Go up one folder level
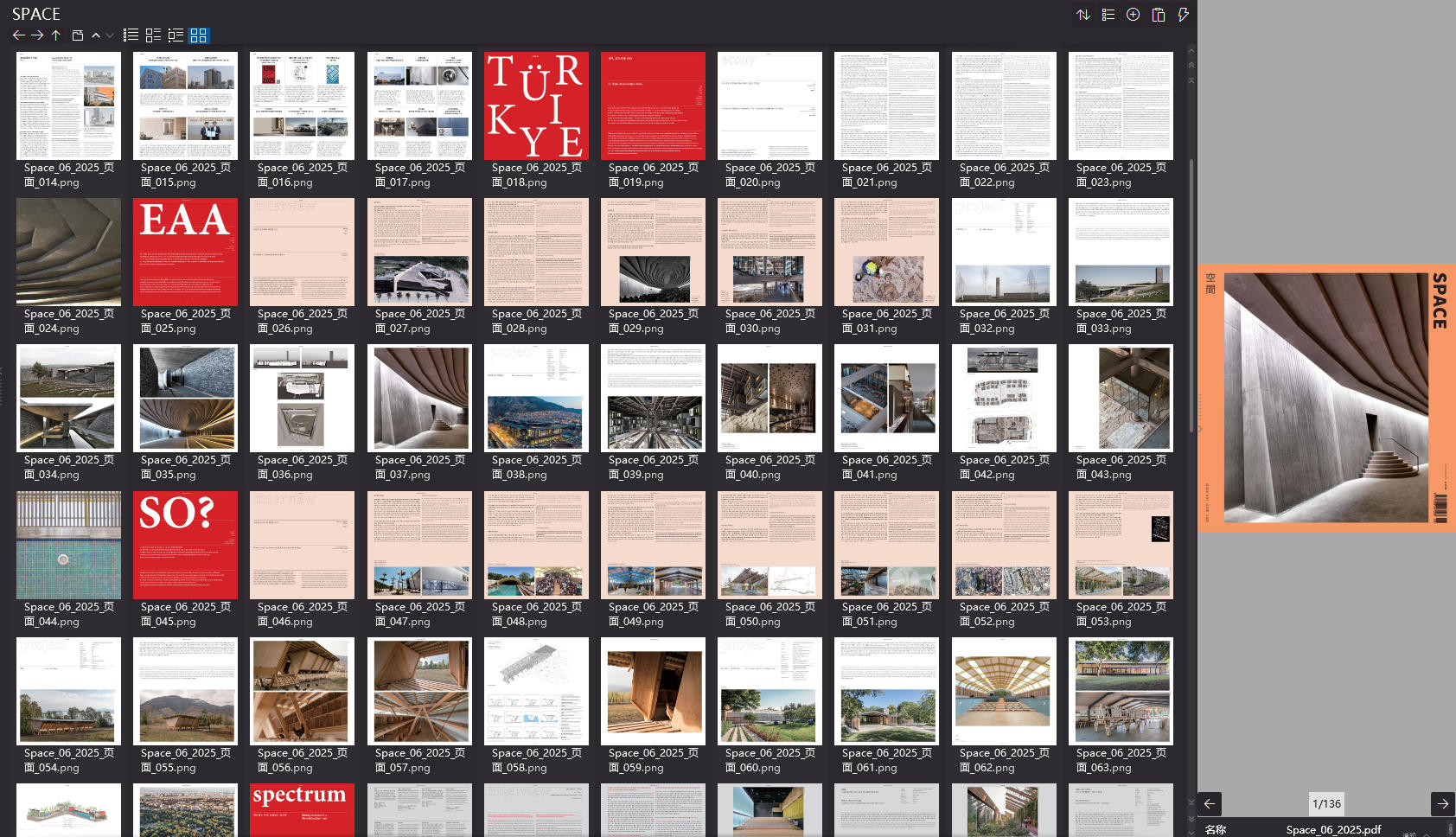The height and width of the screenshot is (837, 1456). pyautogui.click(x=55, y=35)
